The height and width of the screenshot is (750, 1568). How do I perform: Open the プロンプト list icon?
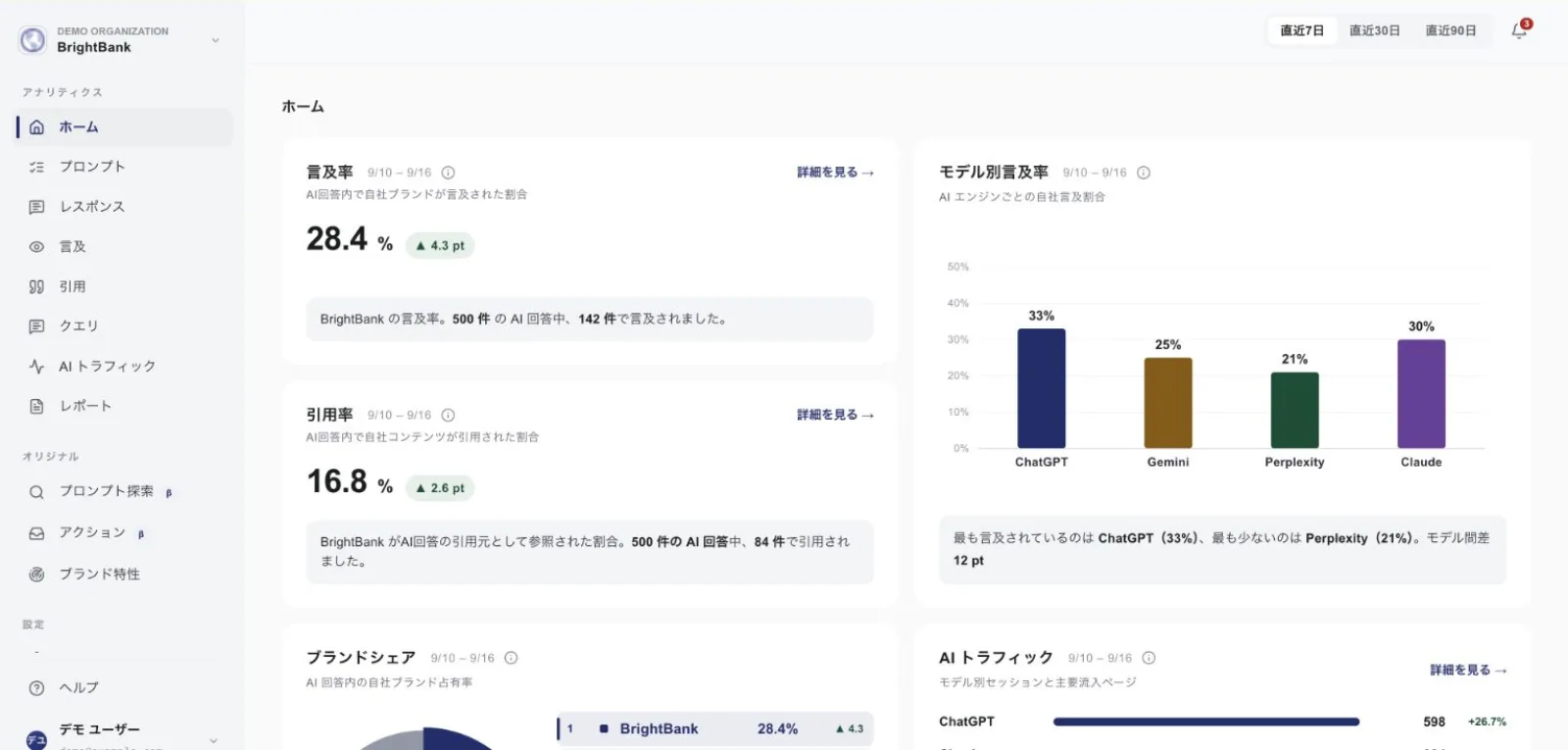click(x=36, y=167)
